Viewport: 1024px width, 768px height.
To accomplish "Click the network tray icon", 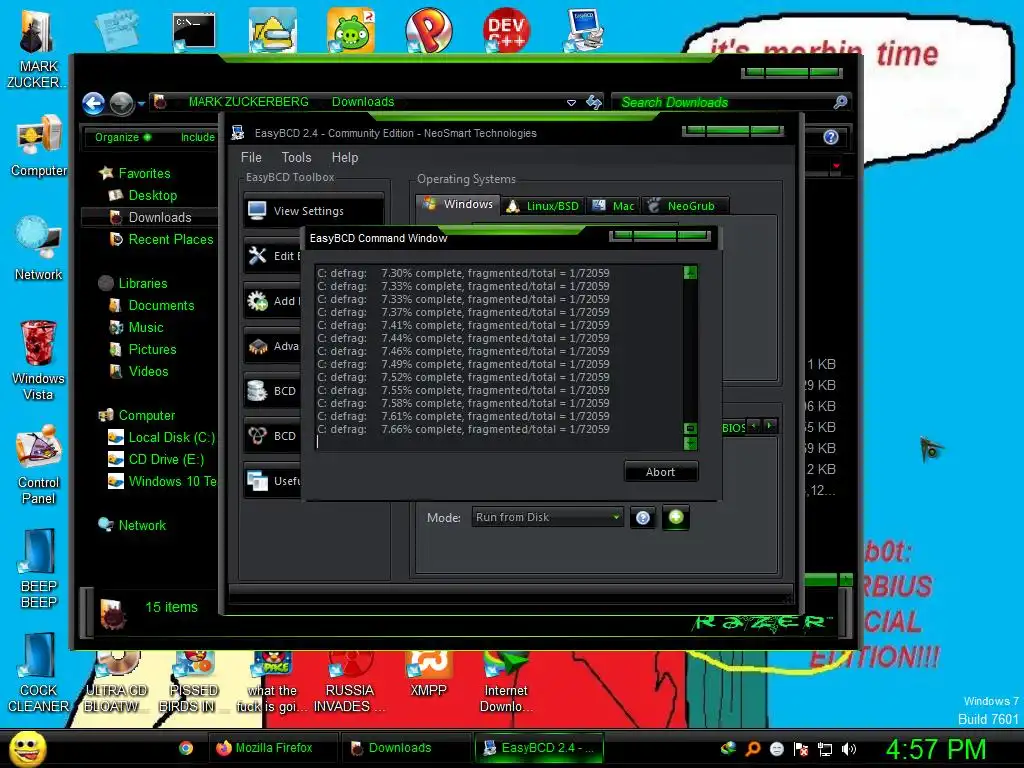I will pos(825,749).
